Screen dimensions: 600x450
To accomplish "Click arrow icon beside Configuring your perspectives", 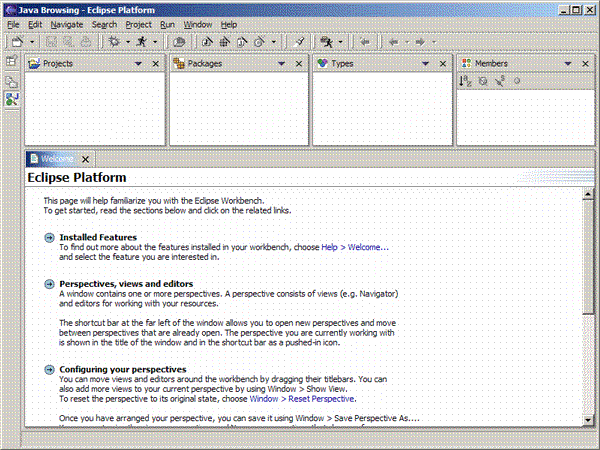I will point(49,369).
